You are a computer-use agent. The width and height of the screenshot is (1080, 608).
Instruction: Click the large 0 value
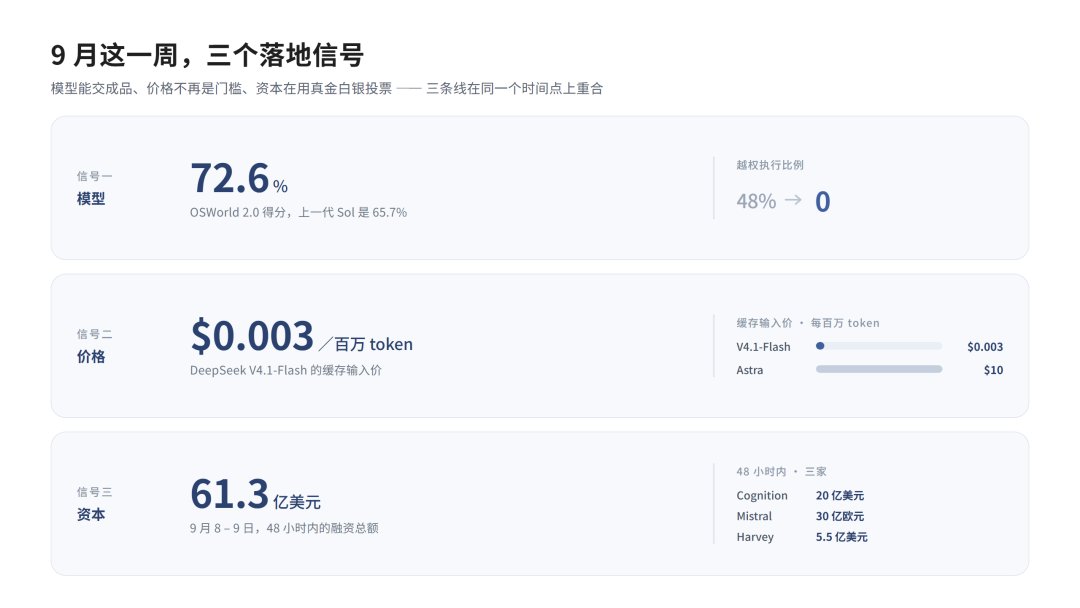coord(822,202)
